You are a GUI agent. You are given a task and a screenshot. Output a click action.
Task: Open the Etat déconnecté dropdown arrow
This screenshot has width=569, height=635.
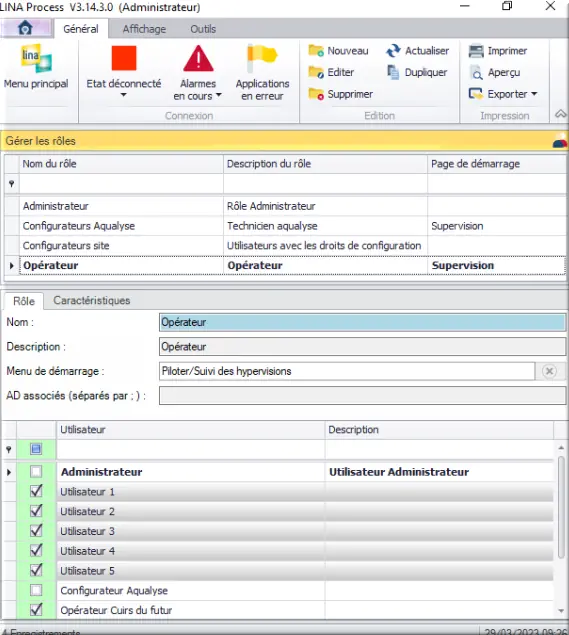coord(124,95)
